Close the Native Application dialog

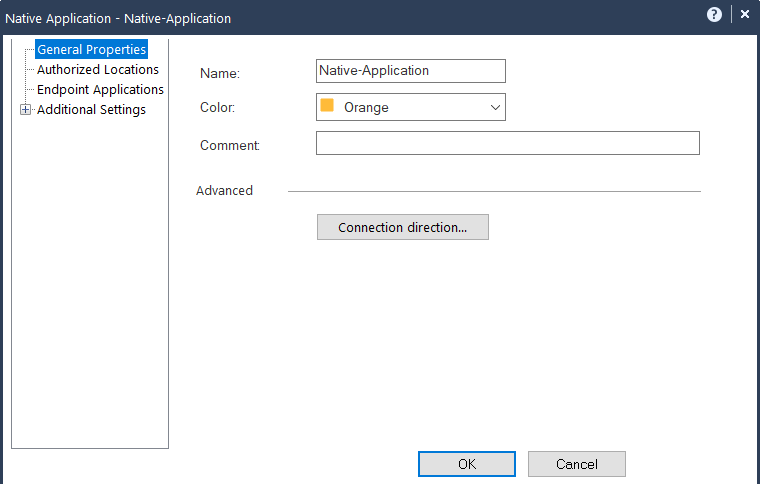[x=744, y=15]
